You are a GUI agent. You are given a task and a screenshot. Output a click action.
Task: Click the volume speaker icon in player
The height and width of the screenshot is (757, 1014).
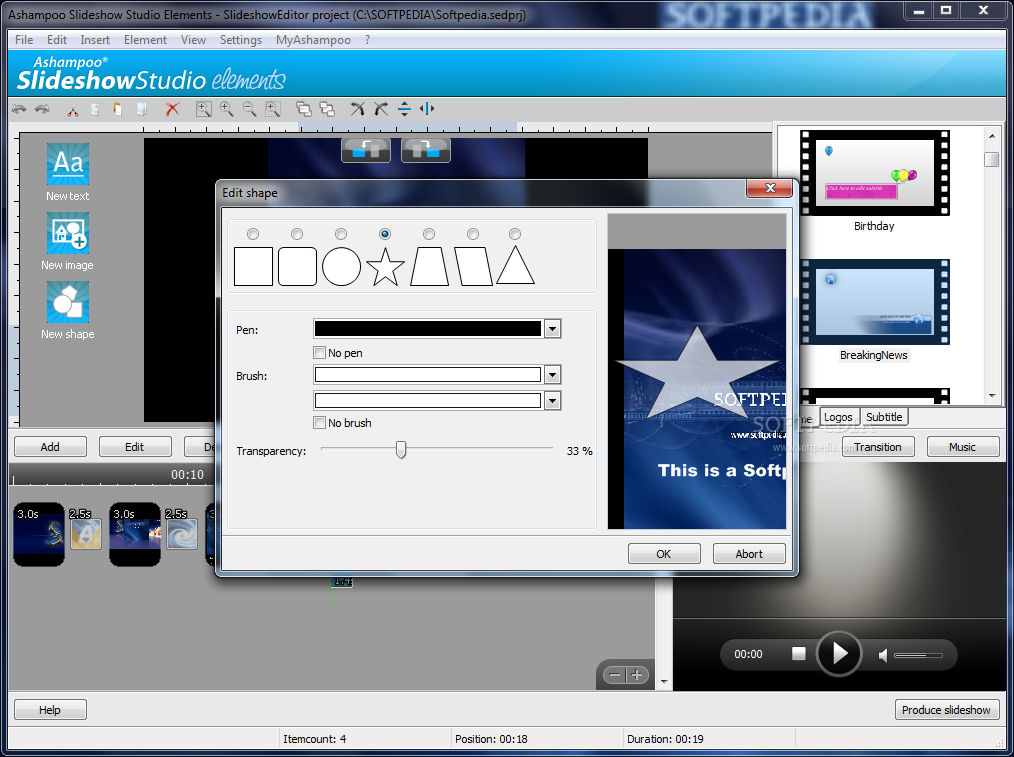pyautogui.click(x=883, y=656)
